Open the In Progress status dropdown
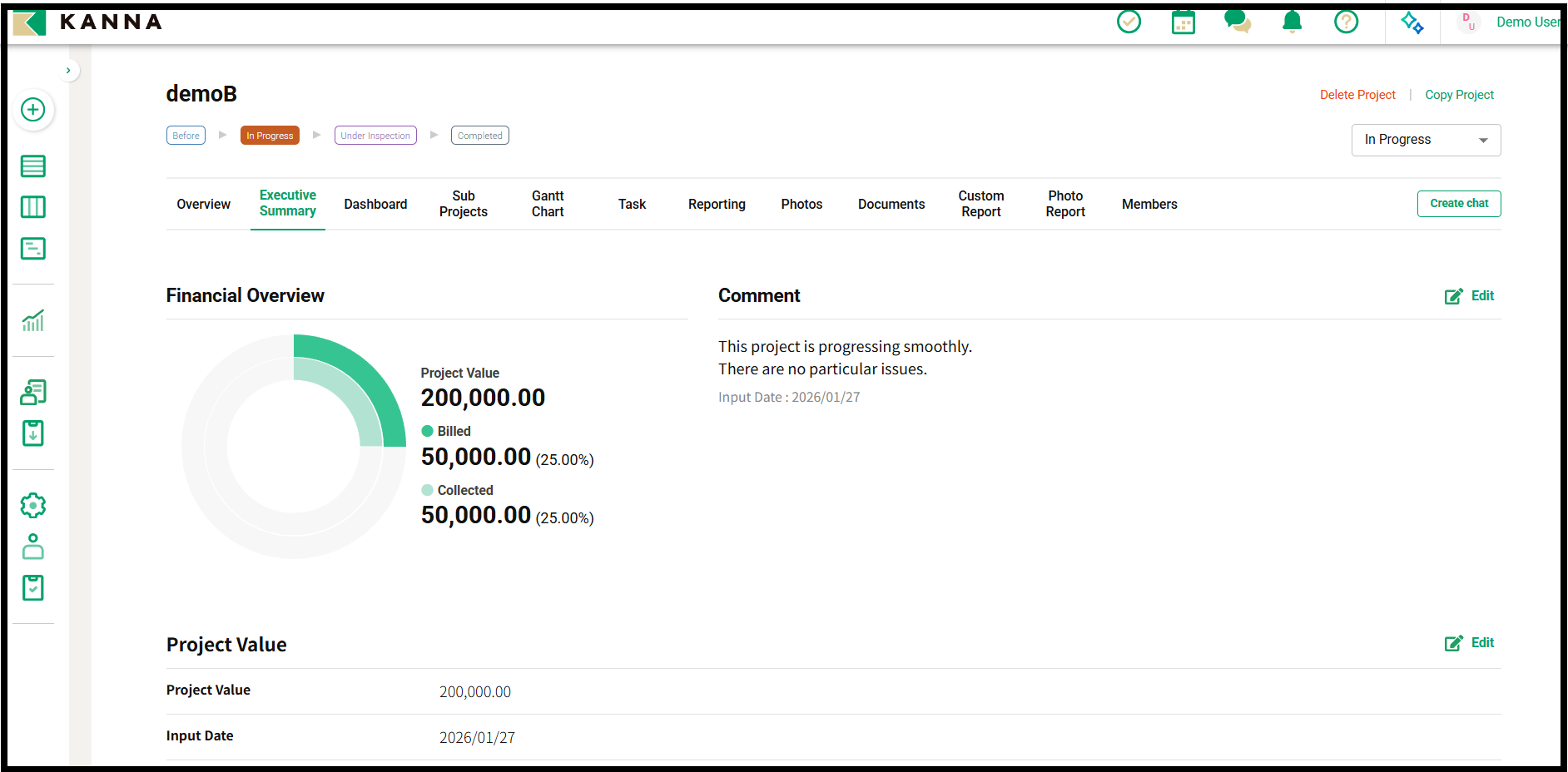Image resolution: width=1568 pixels, height=772 pixels. point(1425,140)
